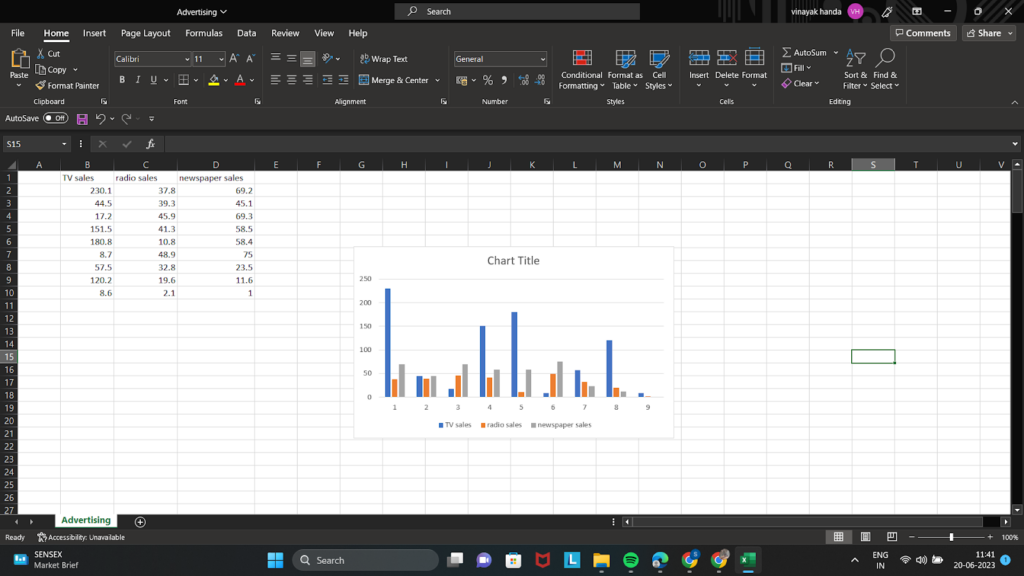Open Spotify from the taskbar
This screenshot has height=576, width=1024.
[x=631, y=560]
